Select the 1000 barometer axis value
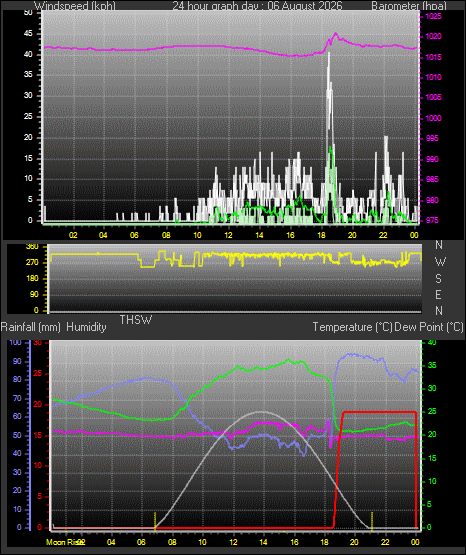This screenshot has height=555, width=466. click(433, 118)
